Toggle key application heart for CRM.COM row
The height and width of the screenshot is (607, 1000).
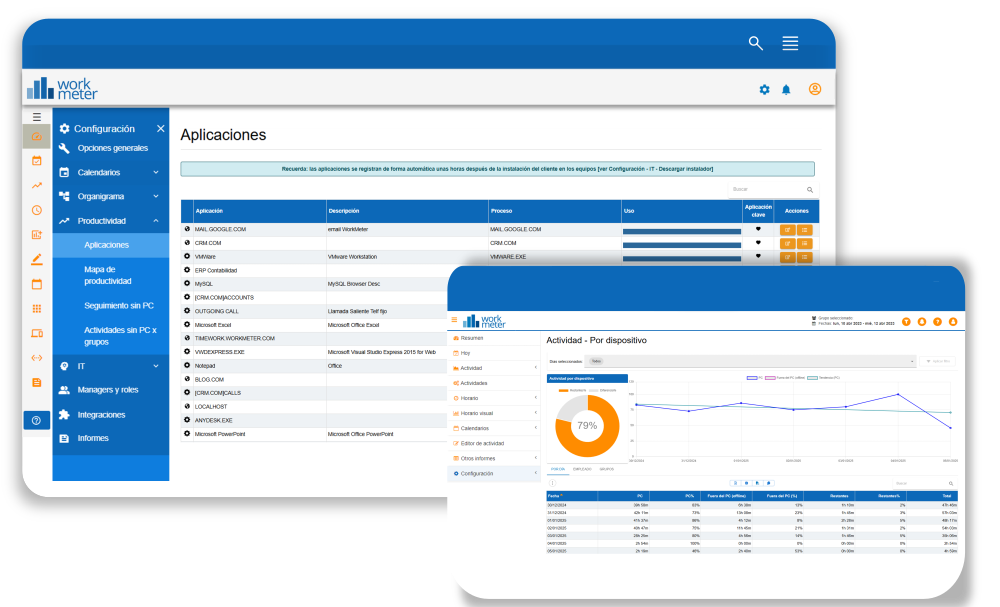[x=758, y=243]
